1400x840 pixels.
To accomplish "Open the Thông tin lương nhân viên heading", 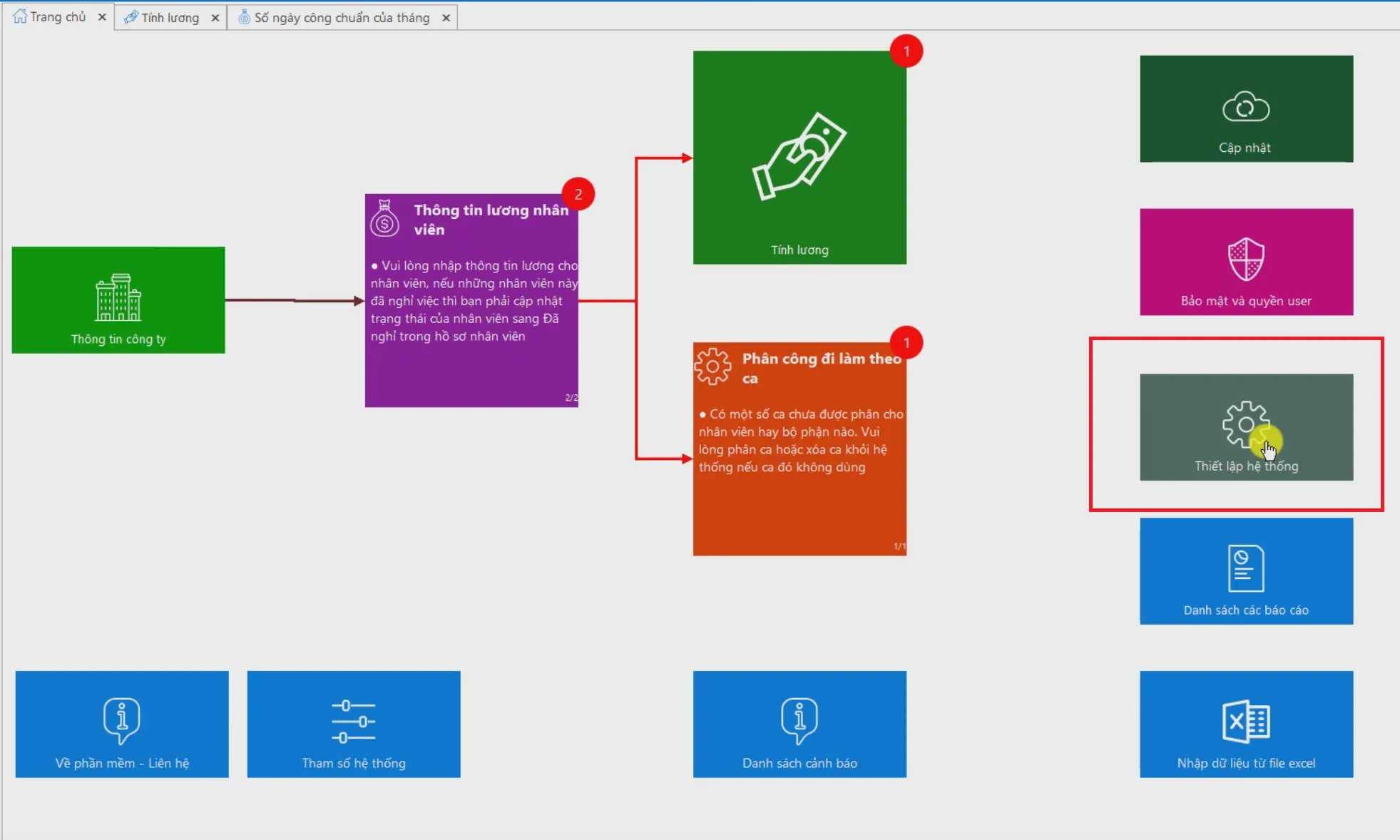I will (491, 220).
